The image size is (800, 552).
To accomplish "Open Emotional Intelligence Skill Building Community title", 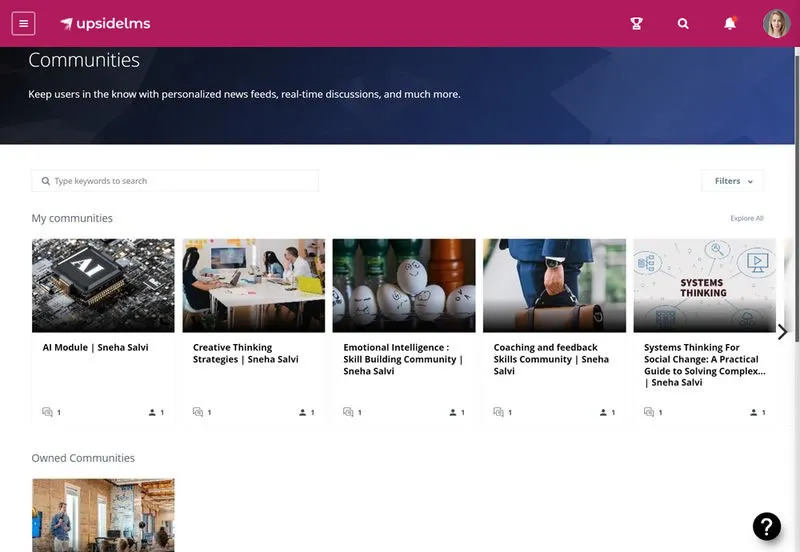I will [403, 359].
